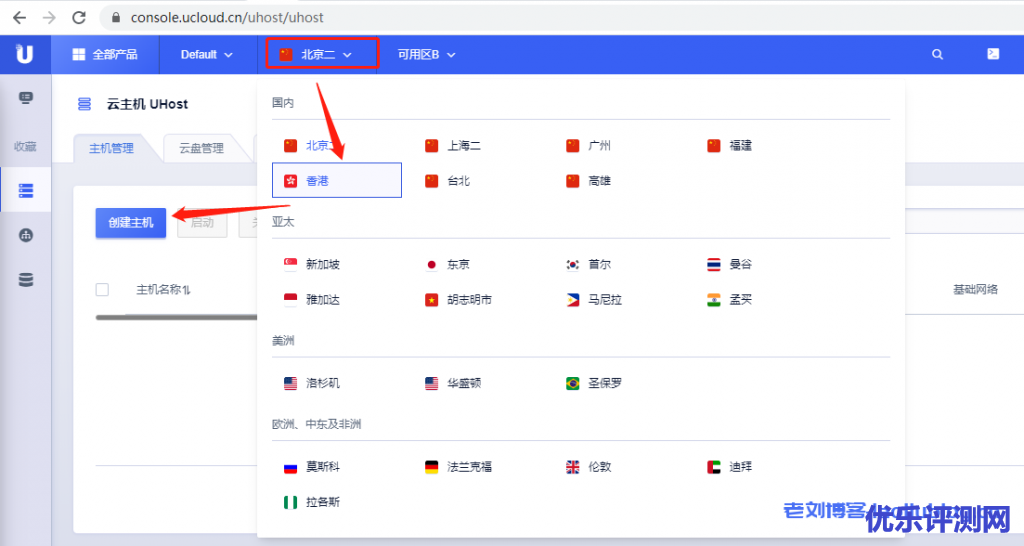The image size is (1024, 546).
Task: Open the cloud shell terminal icon
Action: click(x=992, y=55)
